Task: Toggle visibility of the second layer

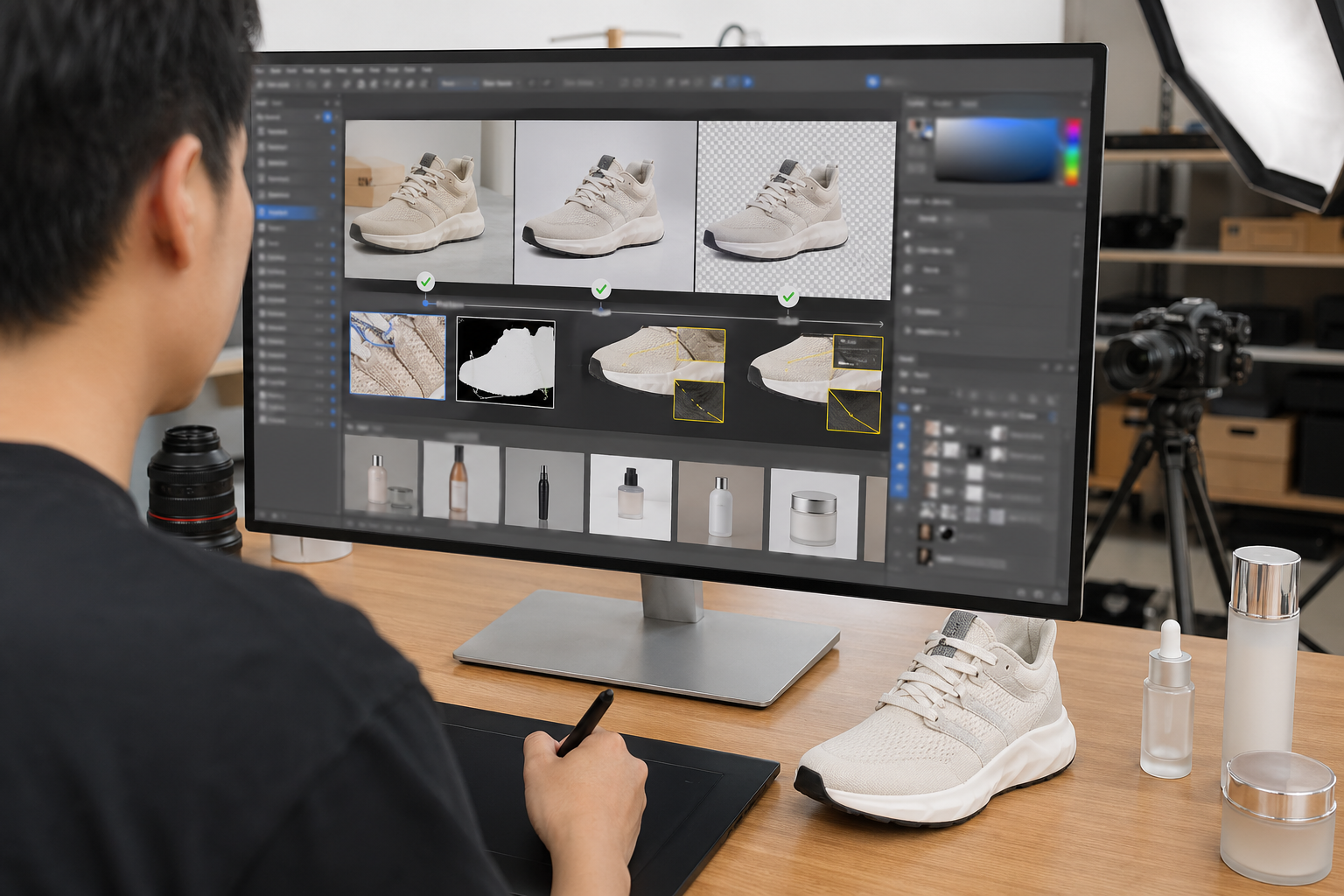Action: (901, 447)
